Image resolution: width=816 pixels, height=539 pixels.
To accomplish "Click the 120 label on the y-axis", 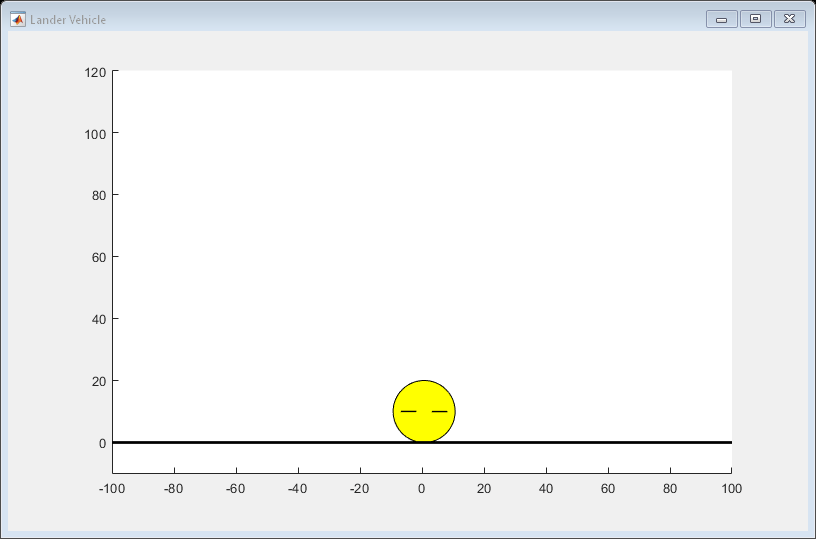I will 95,72.
